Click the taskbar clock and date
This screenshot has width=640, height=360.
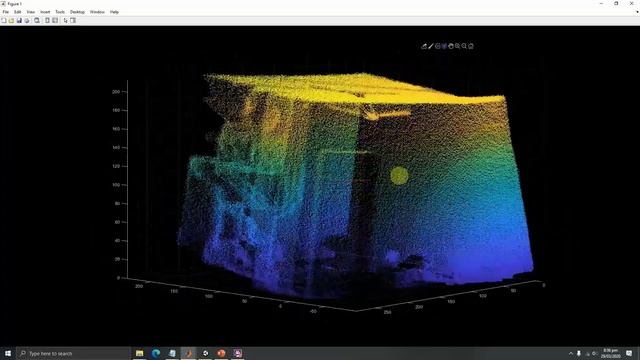pos(611,353)
